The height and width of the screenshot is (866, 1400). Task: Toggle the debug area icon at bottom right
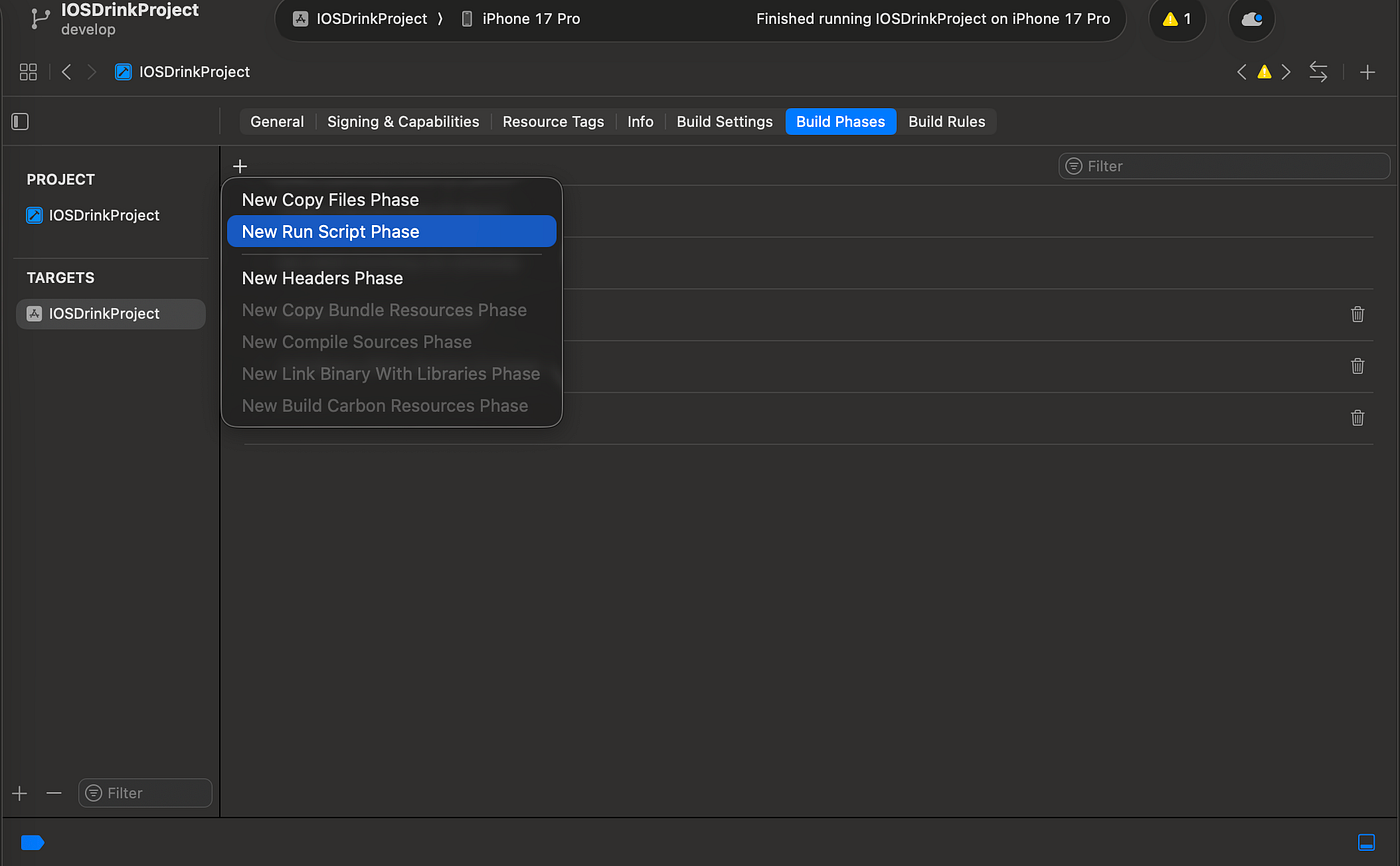click(x=1366, y=842)
